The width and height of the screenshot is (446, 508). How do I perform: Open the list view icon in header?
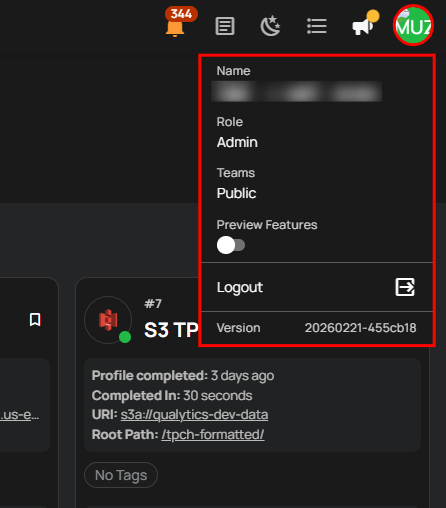coord(316,26)
